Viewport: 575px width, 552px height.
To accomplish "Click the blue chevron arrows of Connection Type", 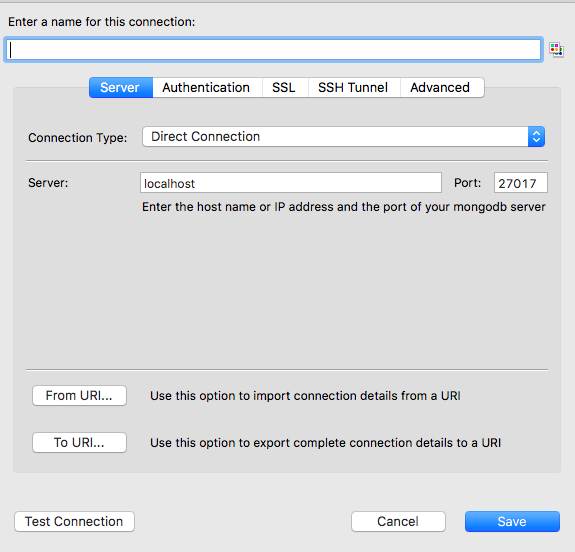I will pos(536,136).
